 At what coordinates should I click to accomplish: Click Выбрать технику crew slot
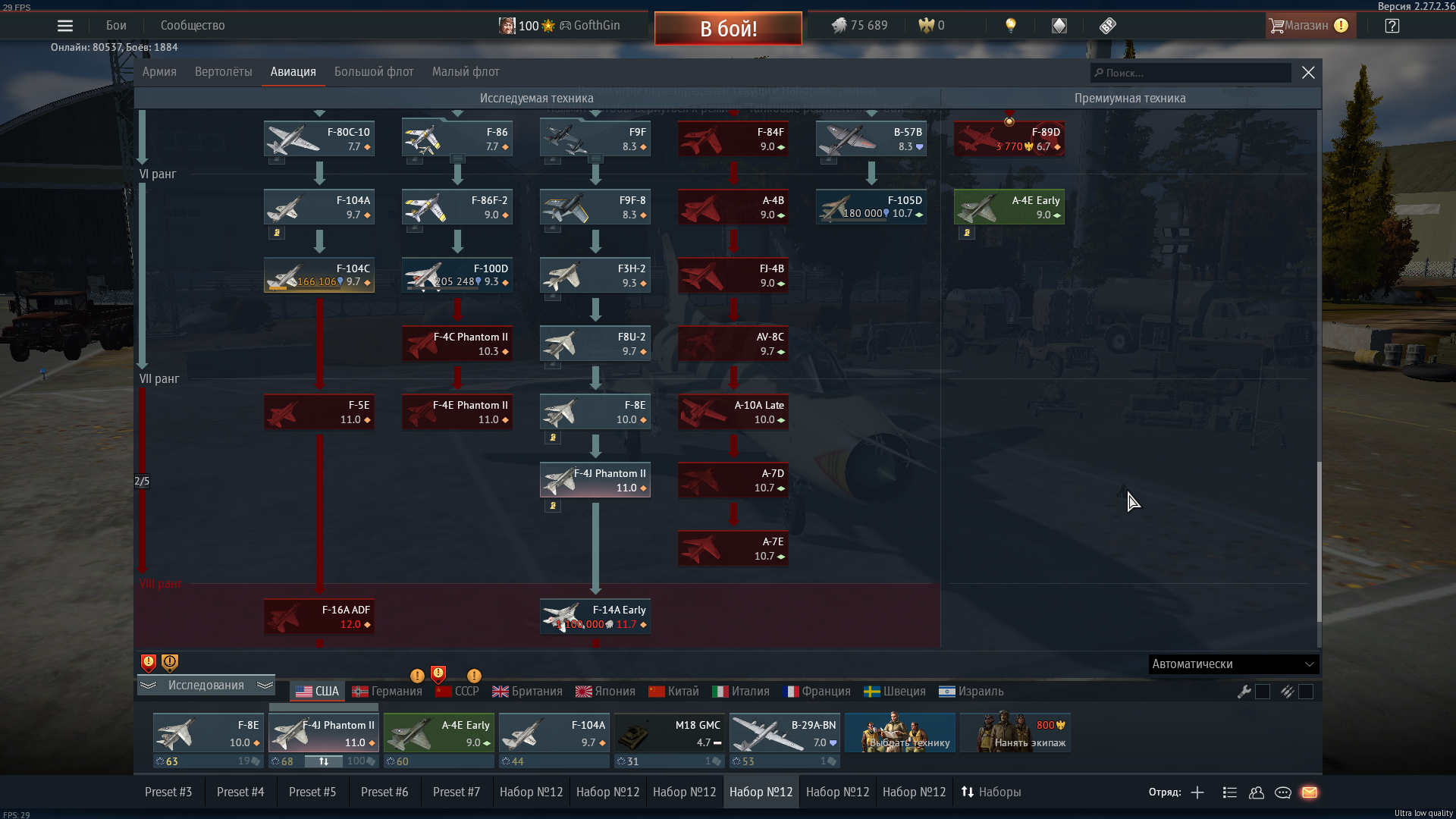(x=900, y=733)
